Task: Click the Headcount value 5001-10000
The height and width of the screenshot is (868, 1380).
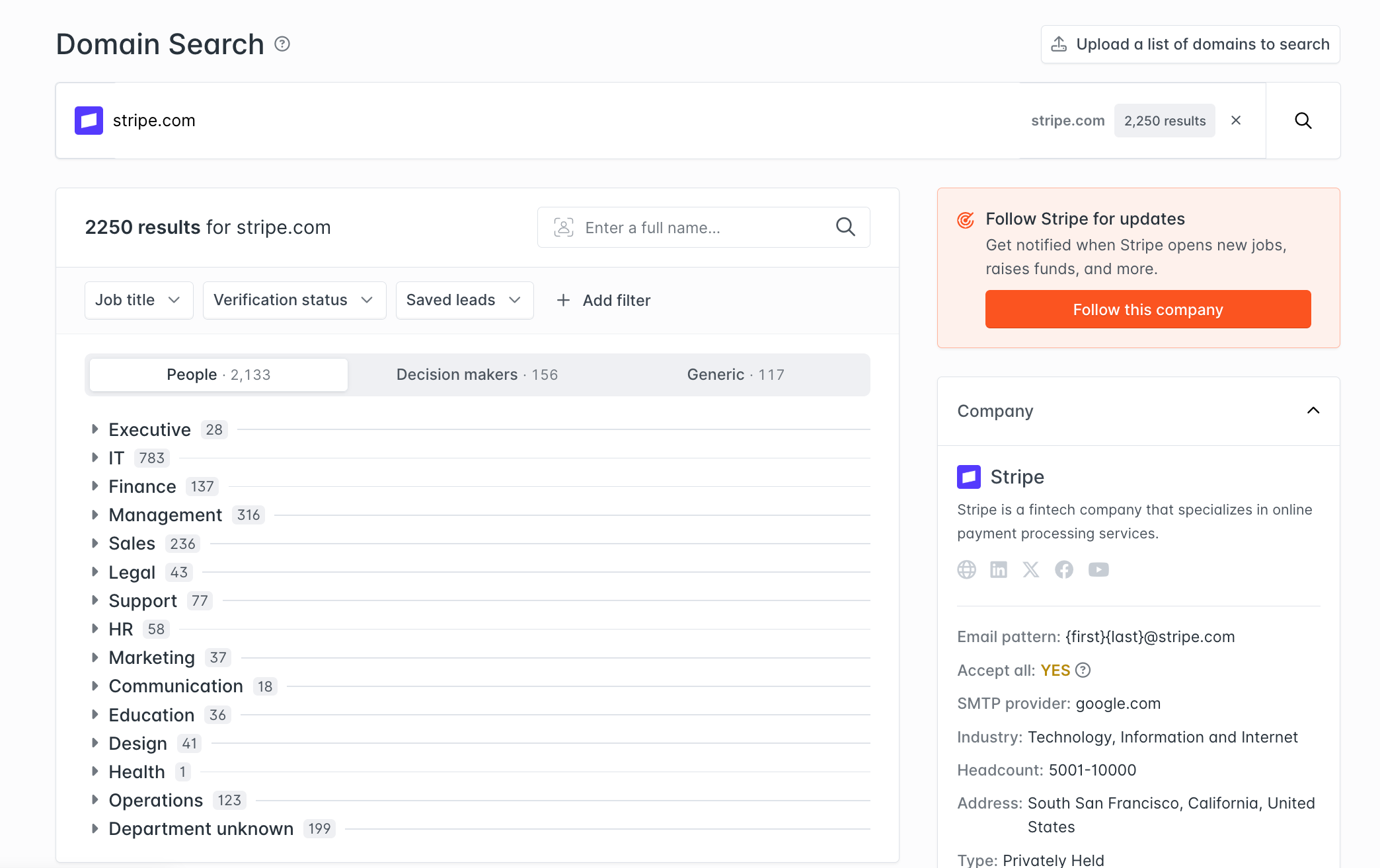Action: (1092, 770)
